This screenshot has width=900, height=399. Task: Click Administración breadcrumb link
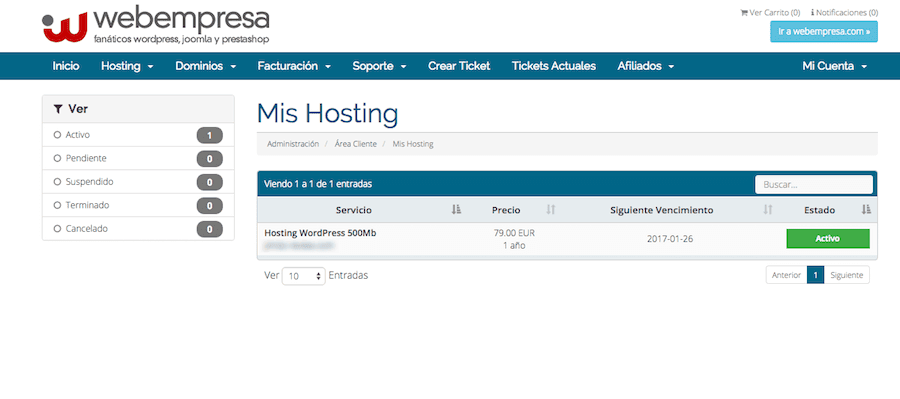[293, 144]
